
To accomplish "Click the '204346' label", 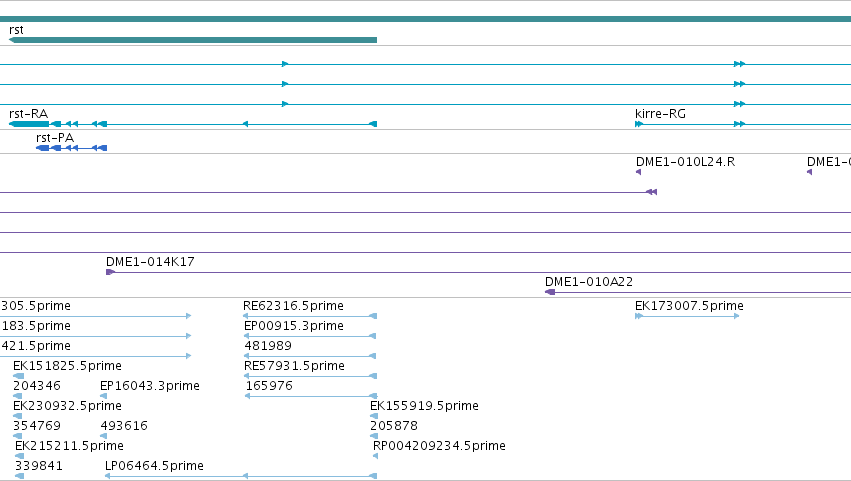I will 37,386.
